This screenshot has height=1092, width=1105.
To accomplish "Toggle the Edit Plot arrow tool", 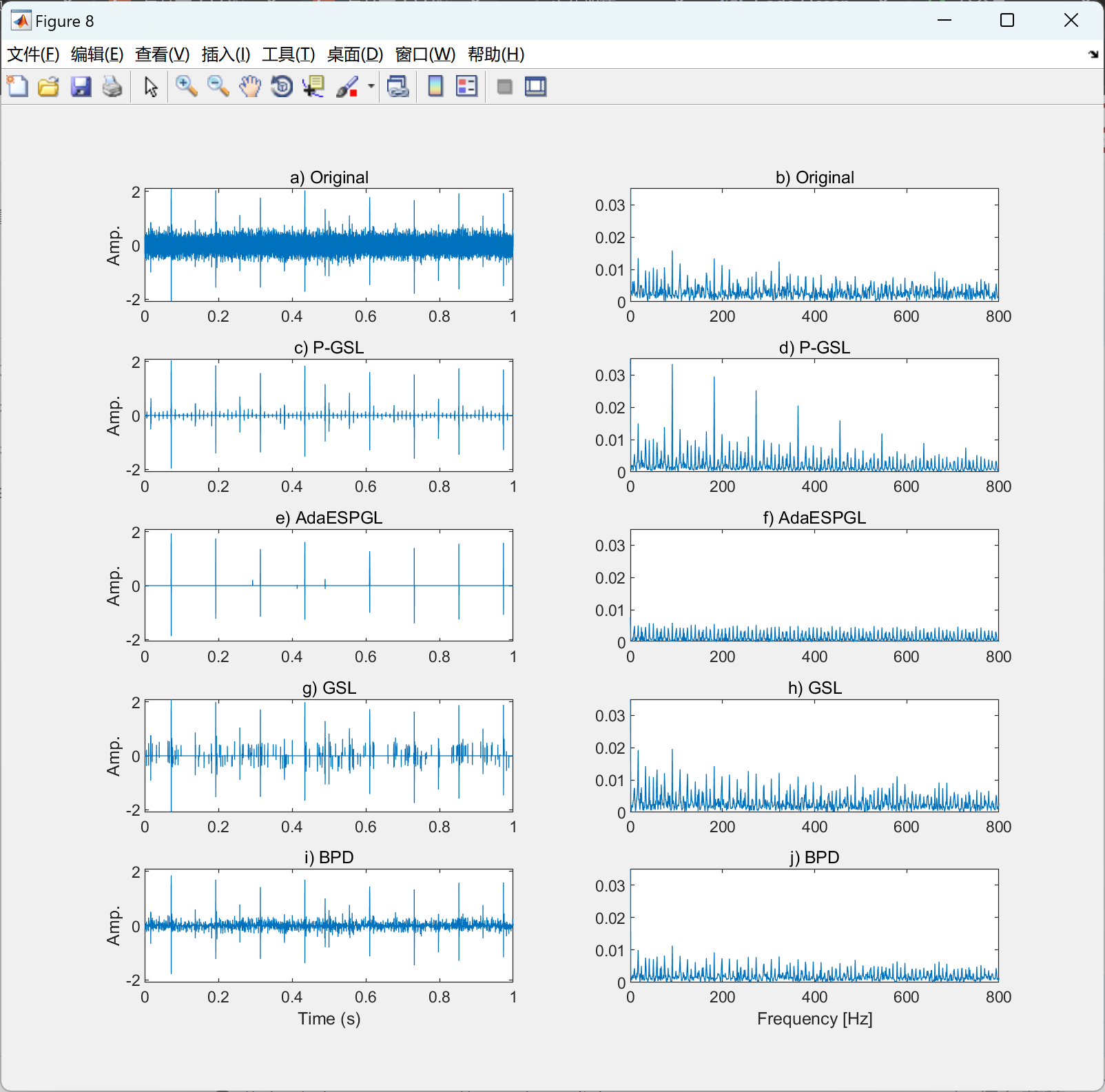I will 151,87.
